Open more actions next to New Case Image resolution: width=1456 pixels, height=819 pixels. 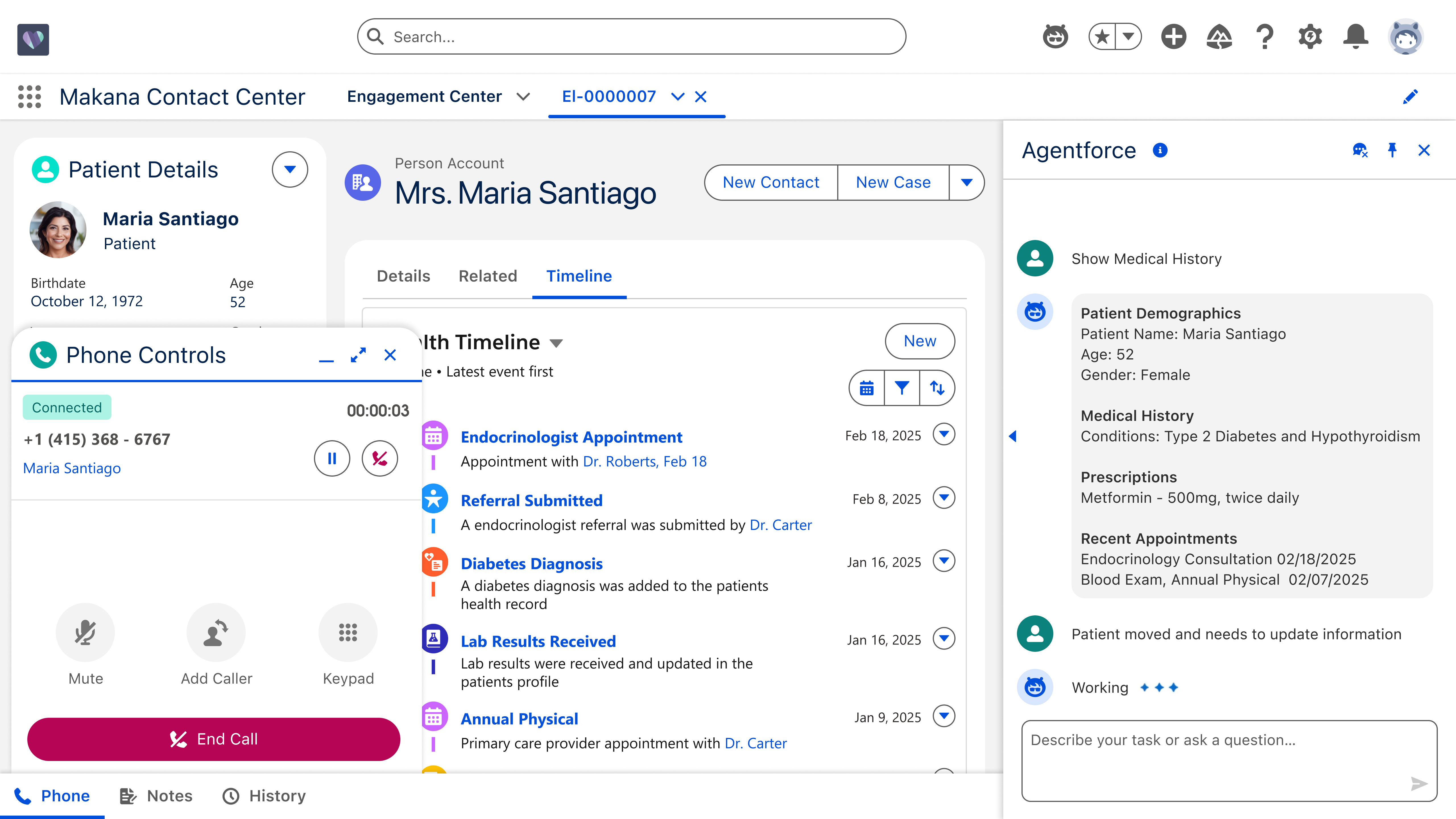click(967, 183)
